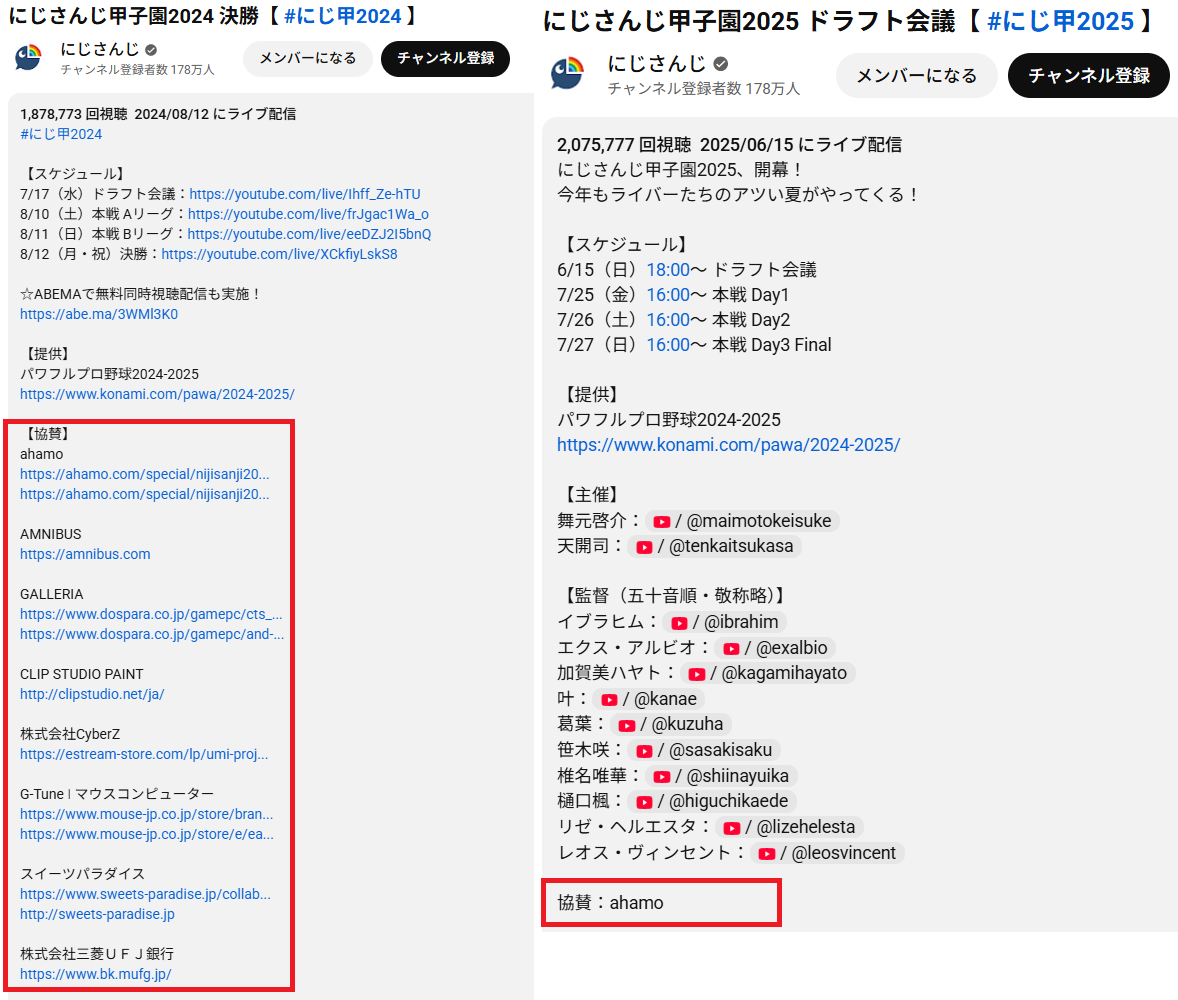Click the YouTube icon beside @ibrahim

point(679,623)
